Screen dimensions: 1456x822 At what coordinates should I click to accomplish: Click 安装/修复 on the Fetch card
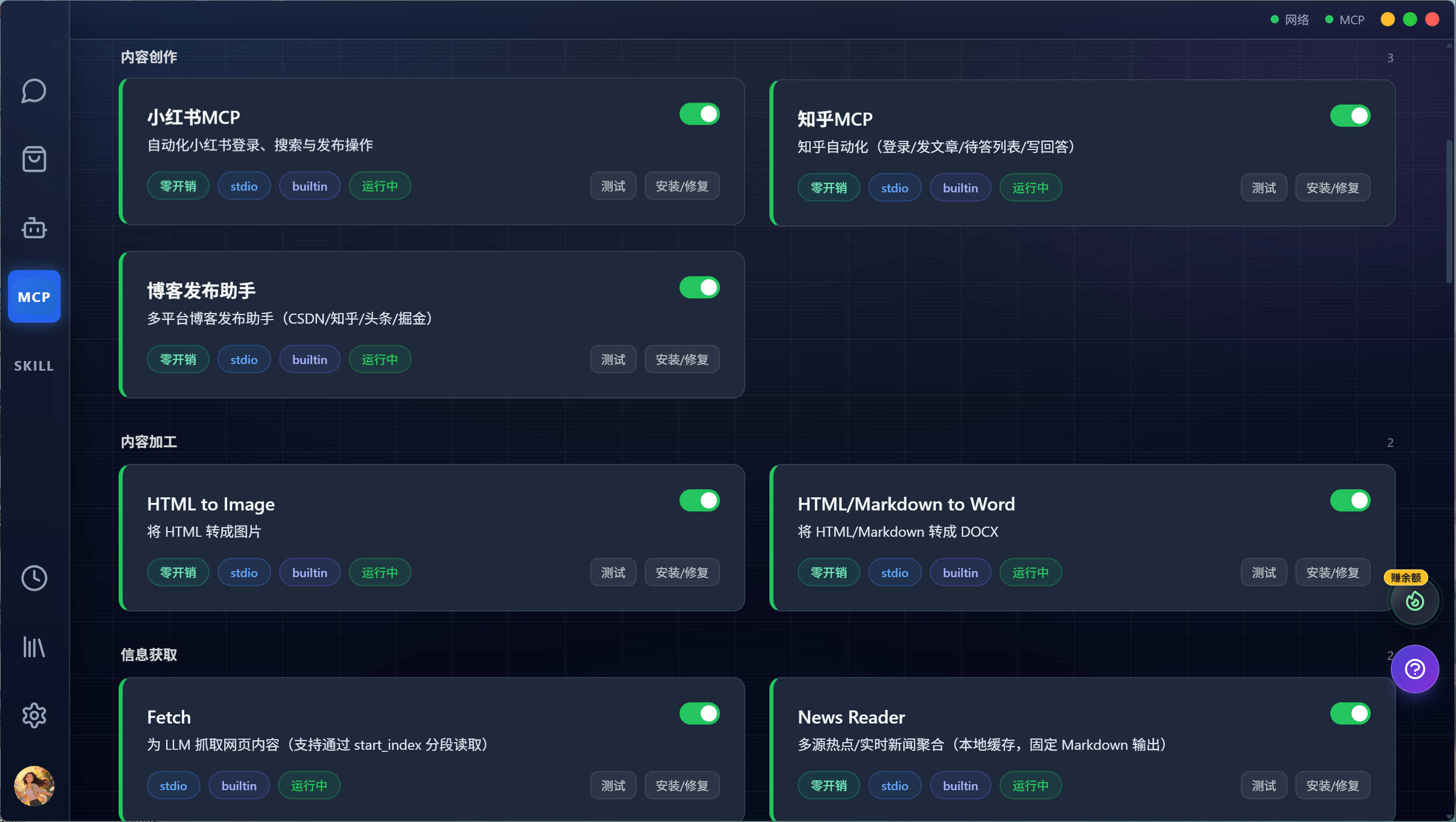[x=682, y=786]
